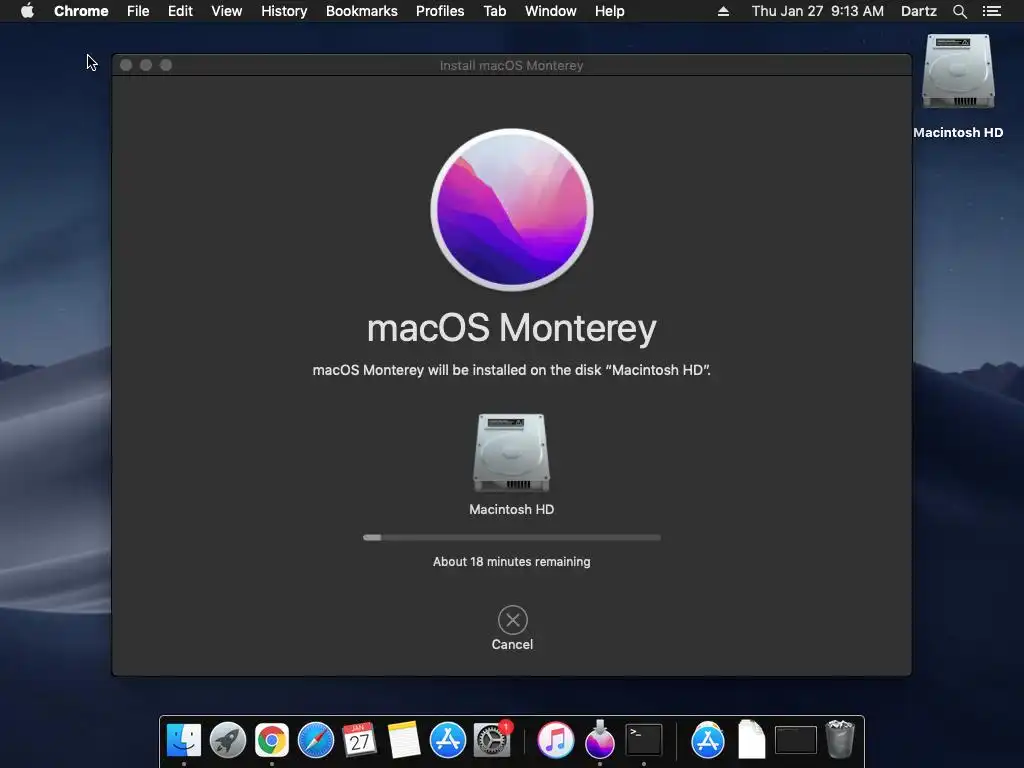Click the macOS Monterey logo image
Image resolution: width=1024 pixels, height=768 pixels.
[x=512, y=210]
